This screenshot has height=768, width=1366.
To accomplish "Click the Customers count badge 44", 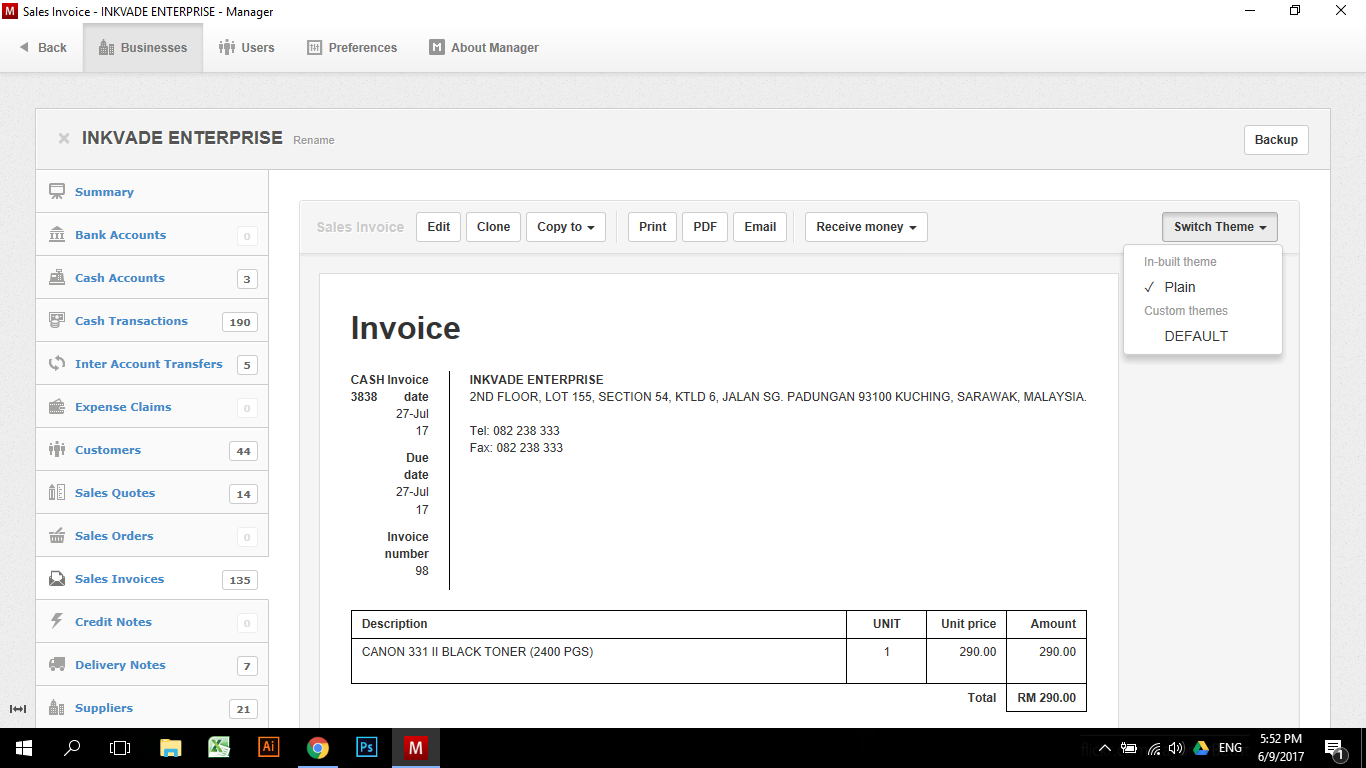I will click(243, 451).
